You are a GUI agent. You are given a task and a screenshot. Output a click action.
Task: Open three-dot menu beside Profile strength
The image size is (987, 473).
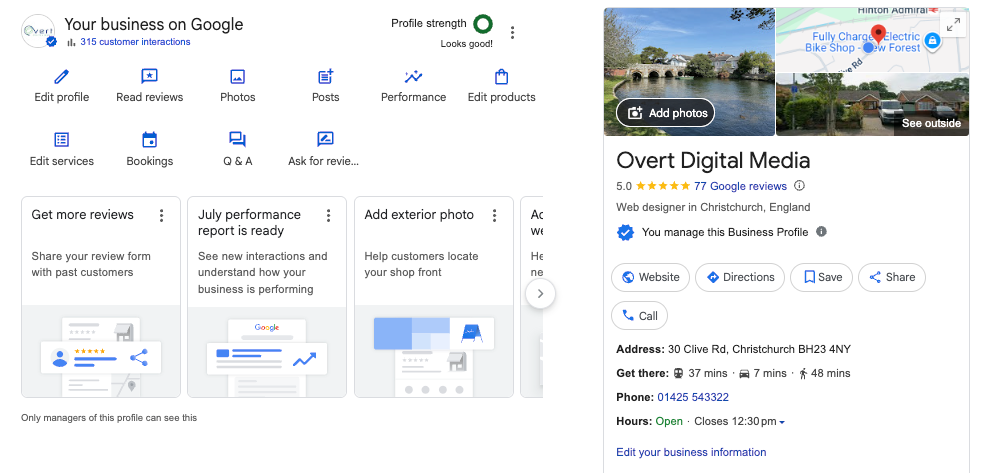512,32
